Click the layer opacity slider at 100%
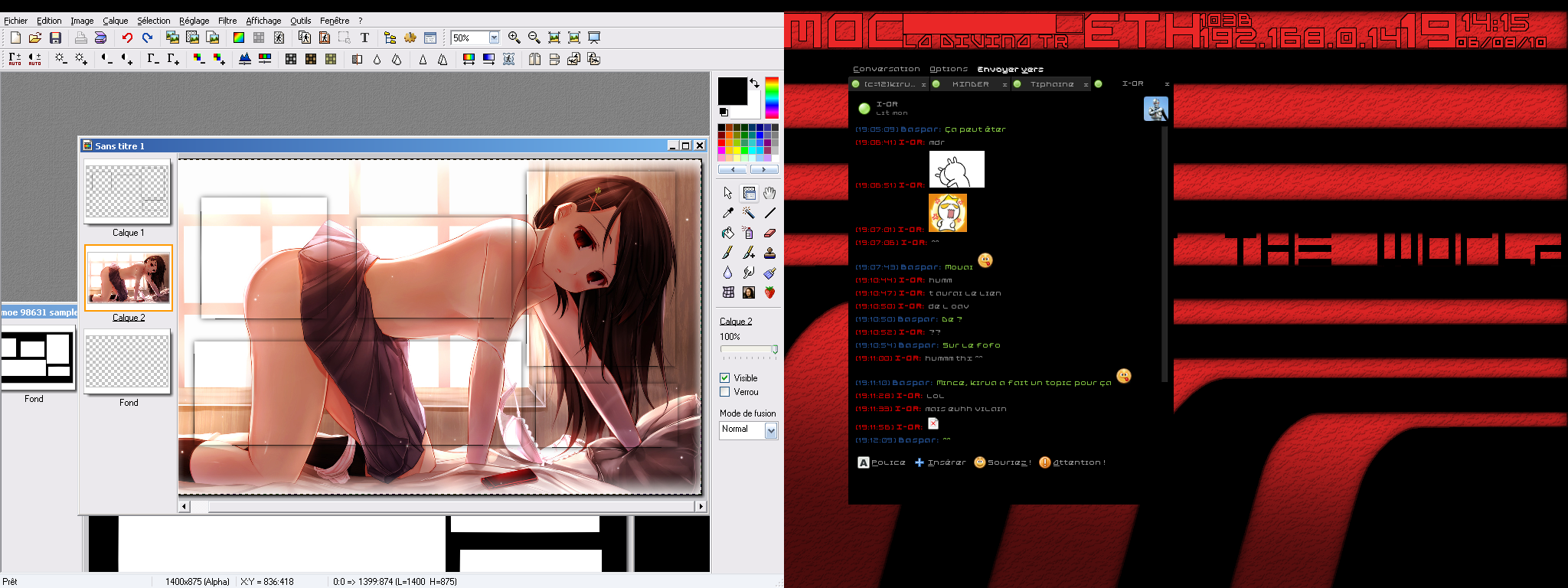Image resolution: width=1568 pixels, height=588 pixels. tap(775, 349)
